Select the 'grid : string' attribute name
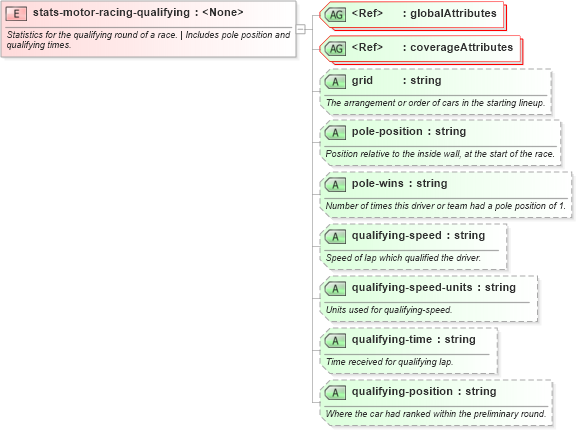Image resolution: width=576 pixels, height=430 pixels. point(396,80)
